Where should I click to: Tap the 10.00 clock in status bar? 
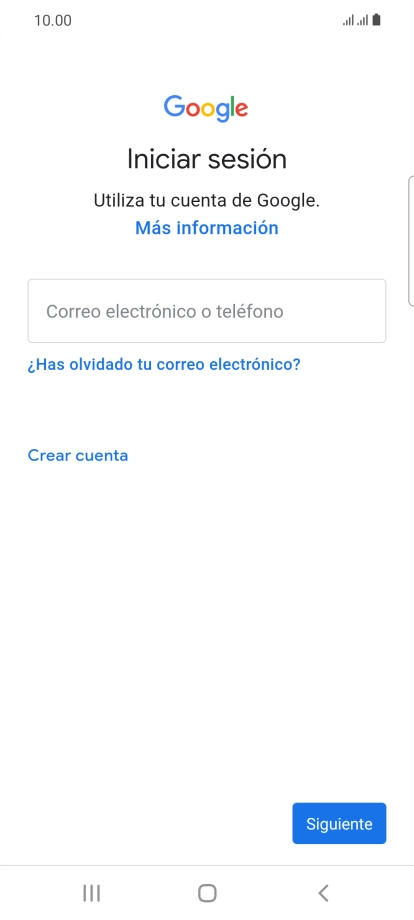(x=53, y=21)
